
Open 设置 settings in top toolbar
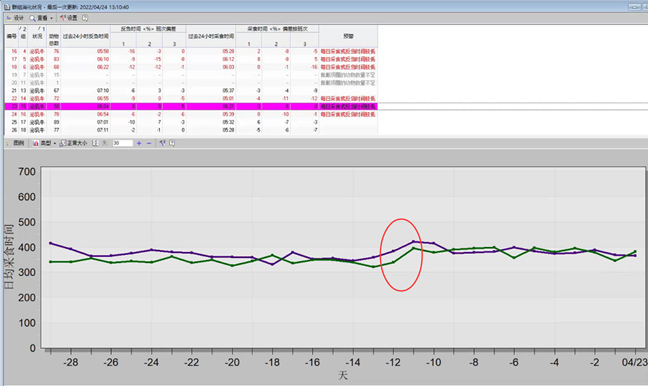click(69, 18)
